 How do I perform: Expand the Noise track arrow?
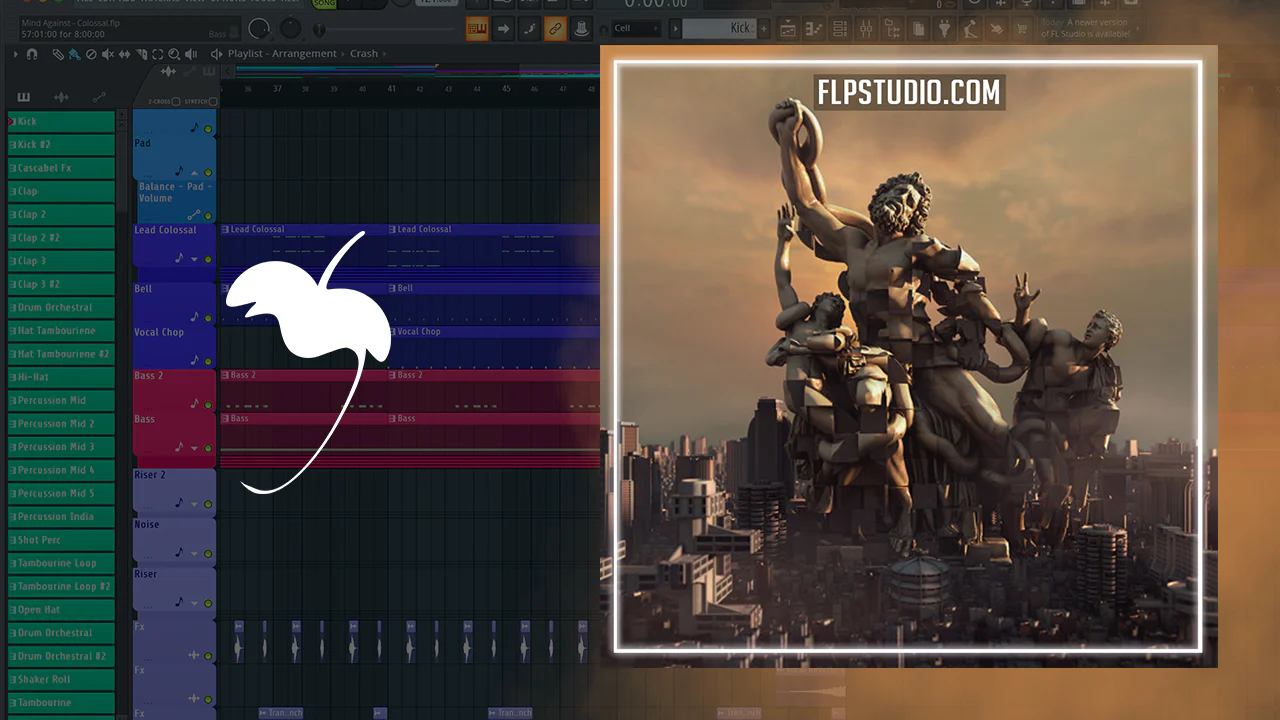pyautogui.click(x=194, y=553)
